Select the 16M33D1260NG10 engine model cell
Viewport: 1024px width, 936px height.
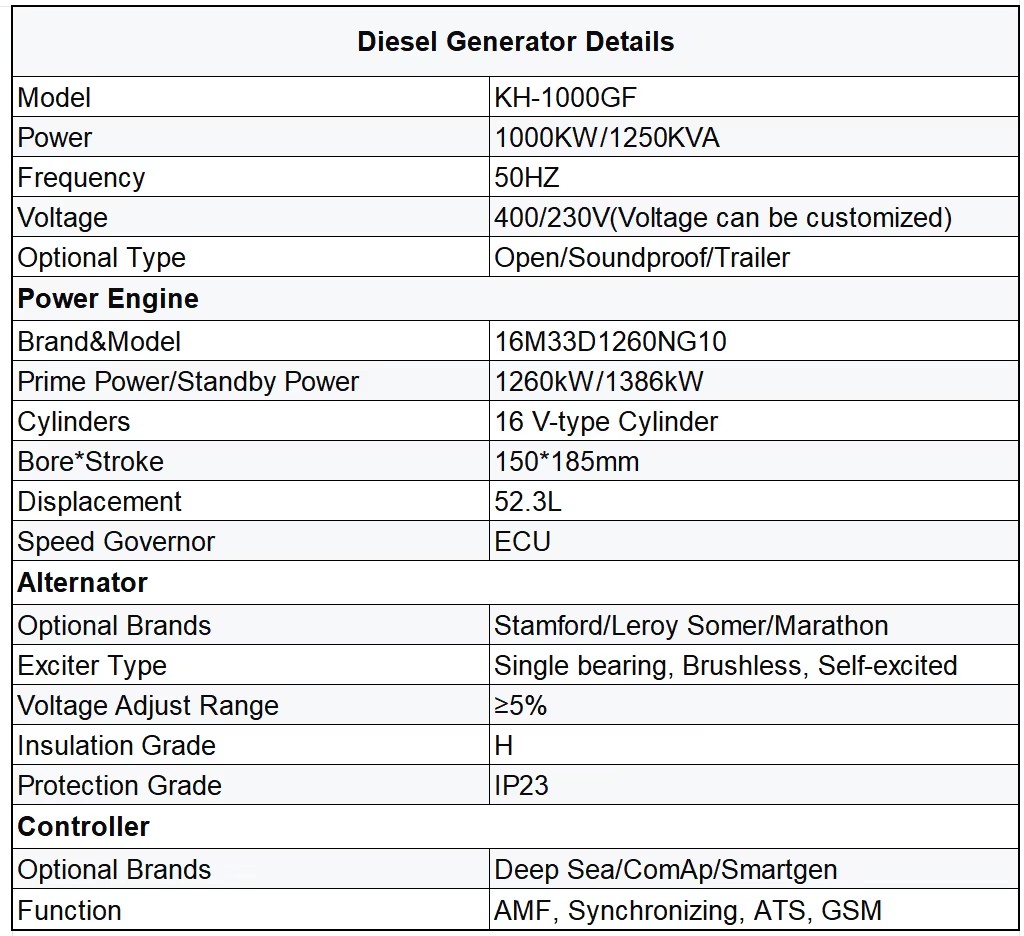tap(754, 341)
